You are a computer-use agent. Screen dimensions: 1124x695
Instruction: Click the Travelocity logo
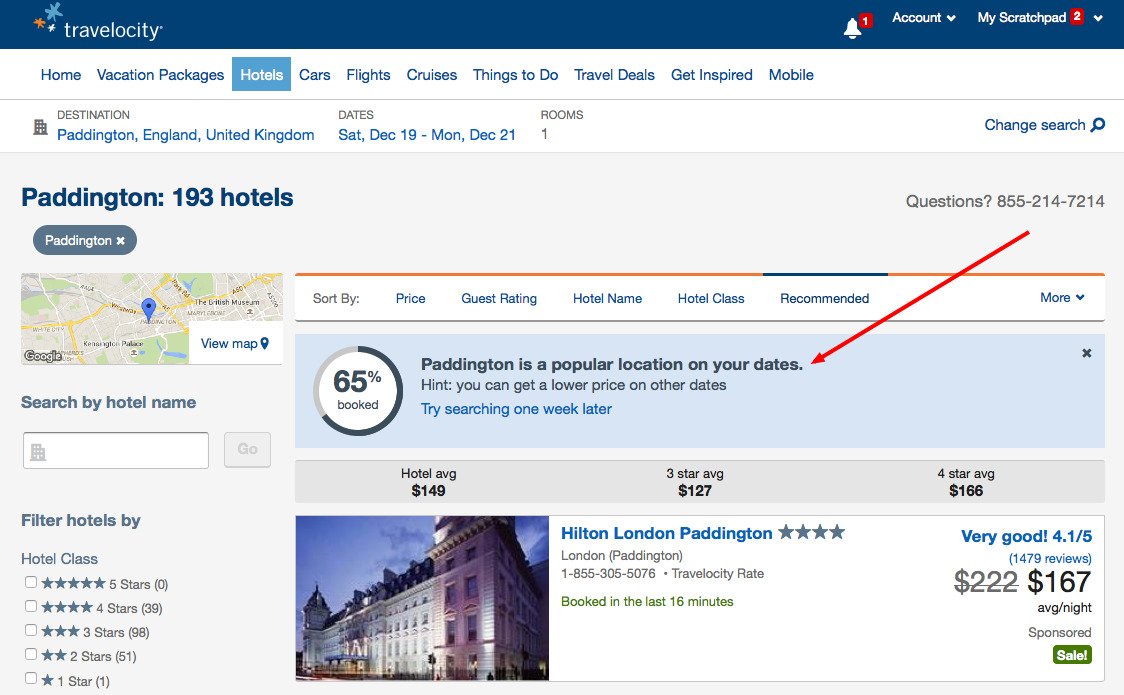tap(98, 22)
